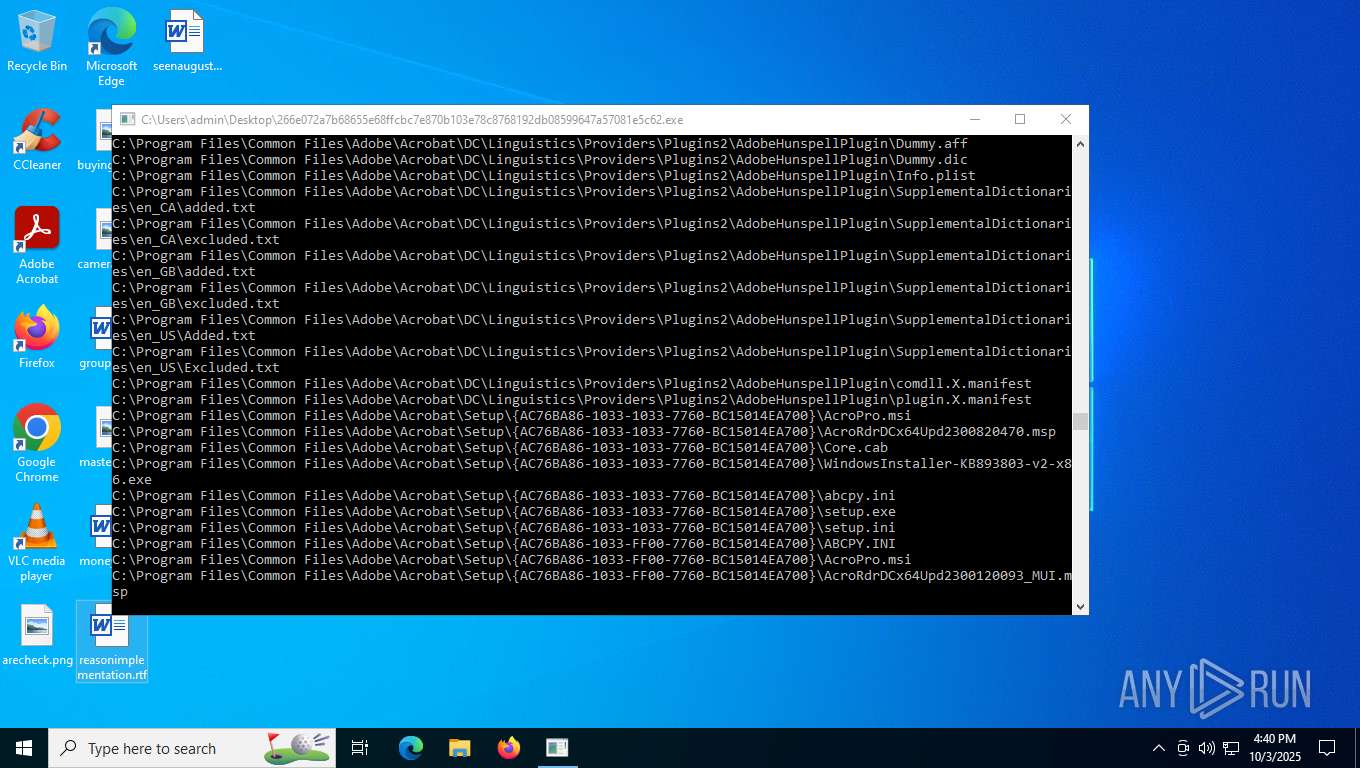The width and height of the screenshot is (1360, 768).
Task: Launch VLC media player shortcut
Action: pos(37,543)
